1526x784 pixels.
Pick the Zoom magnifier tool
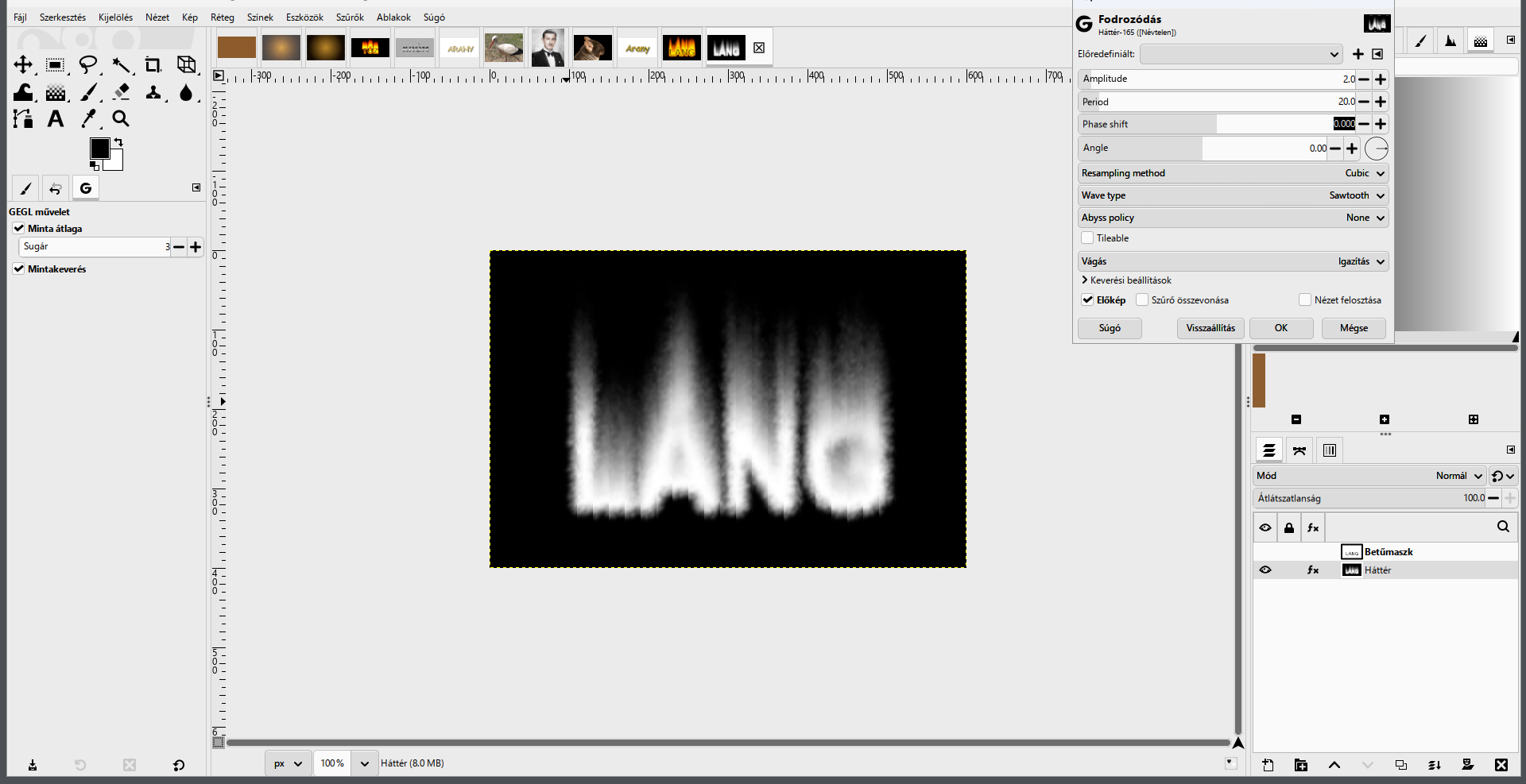pos(121,119)
